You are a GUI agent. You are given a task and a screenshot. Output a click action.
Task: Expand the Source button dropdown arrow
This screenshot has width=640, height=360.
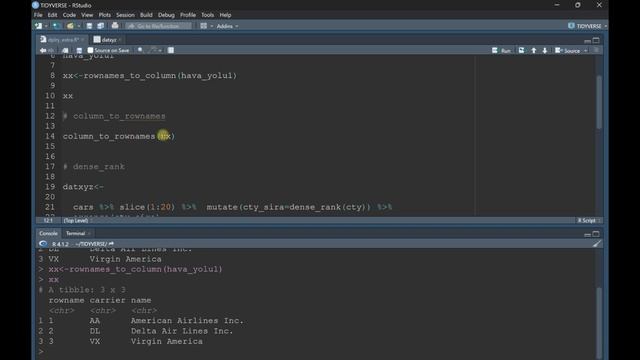pyautogui.click(x=586, y=51)
